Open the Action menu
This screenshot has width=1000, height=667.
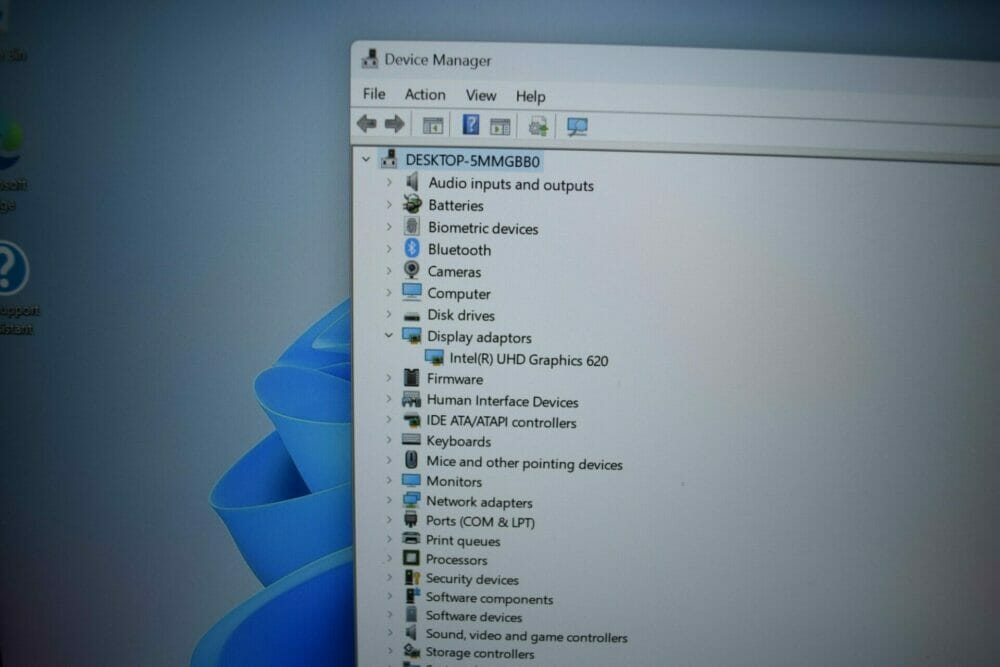pyautogui.click(x=425, y=94)
